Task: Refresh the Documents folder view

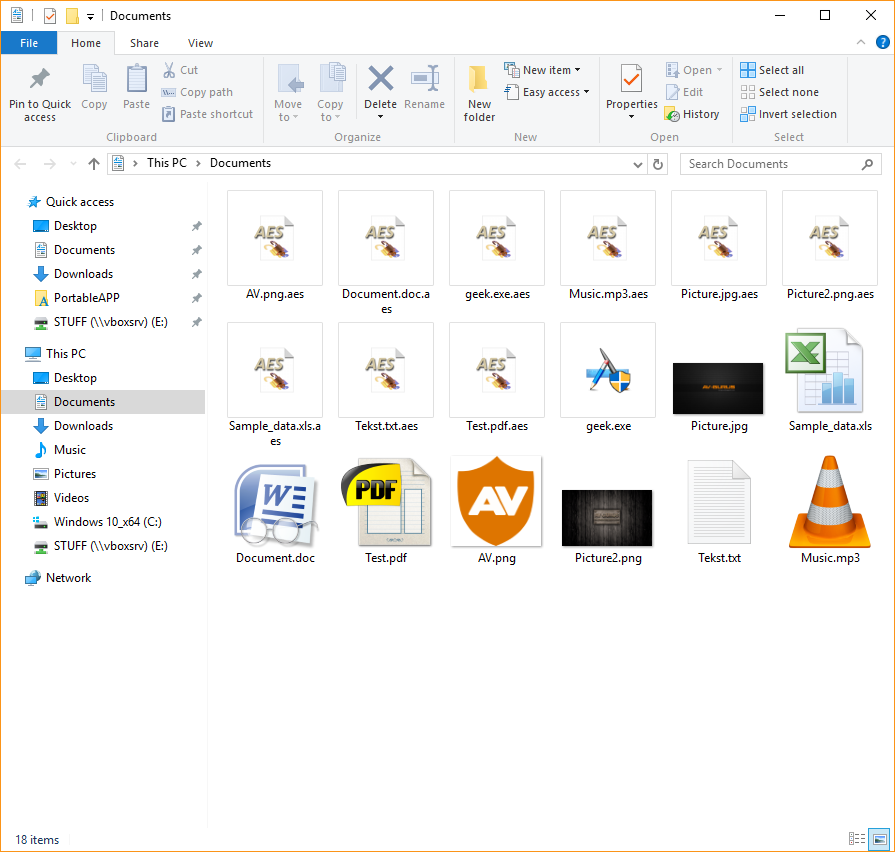Action: tap(658, 164)
